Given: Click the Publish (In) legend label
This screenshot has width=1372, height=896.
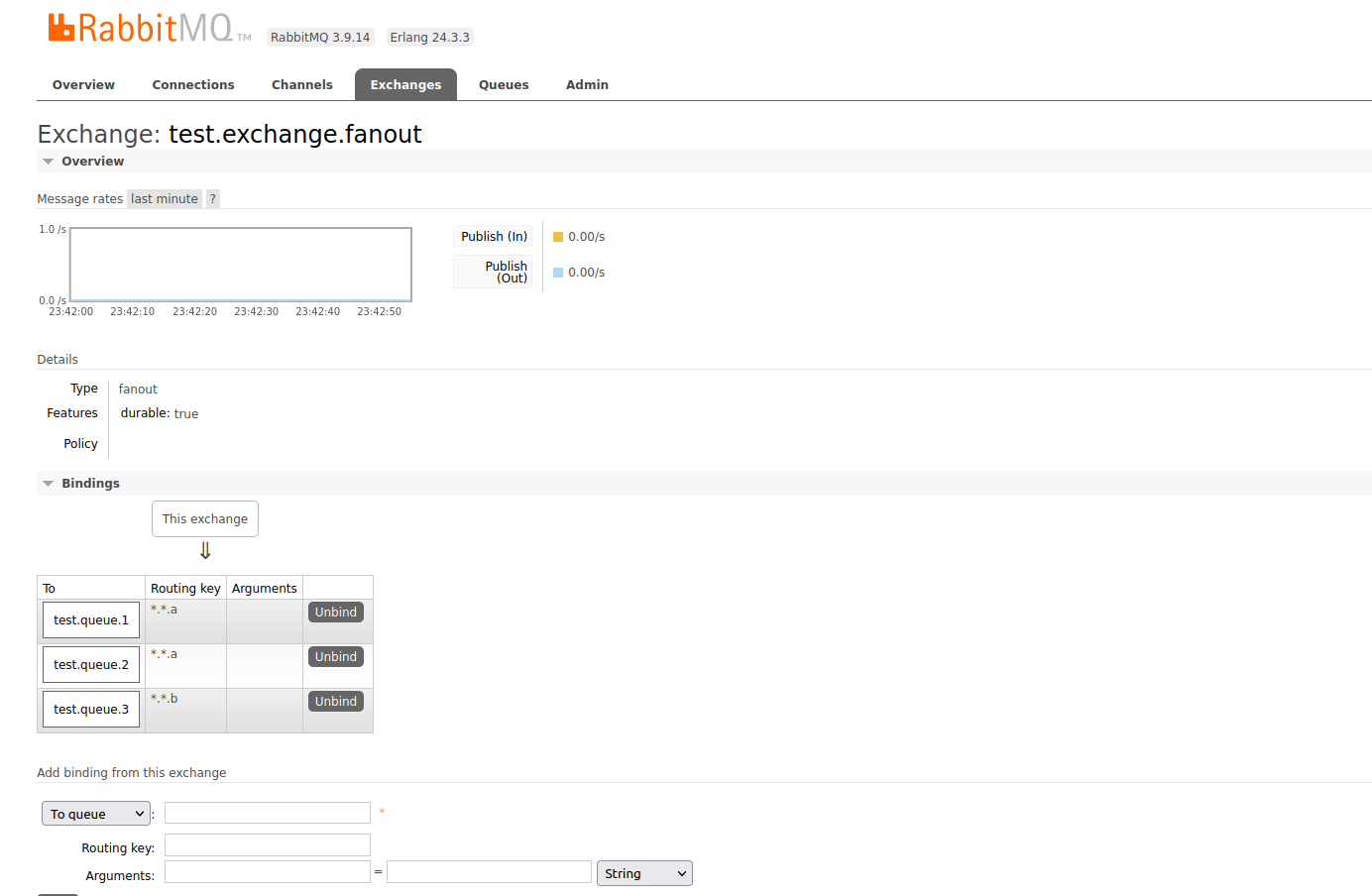Looking at the screenshot, I should click(494, 237).
